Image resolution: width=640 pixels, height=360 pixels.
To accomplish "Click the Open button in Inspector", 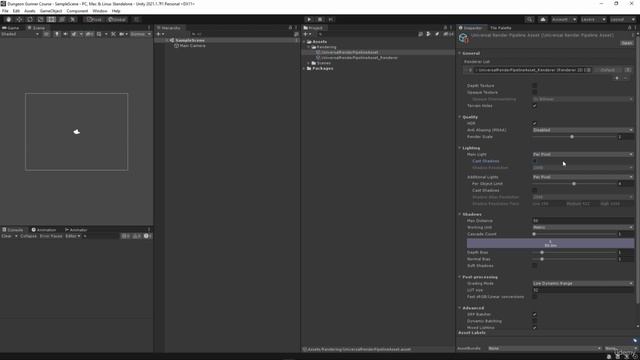I will [x=627, y=43].
